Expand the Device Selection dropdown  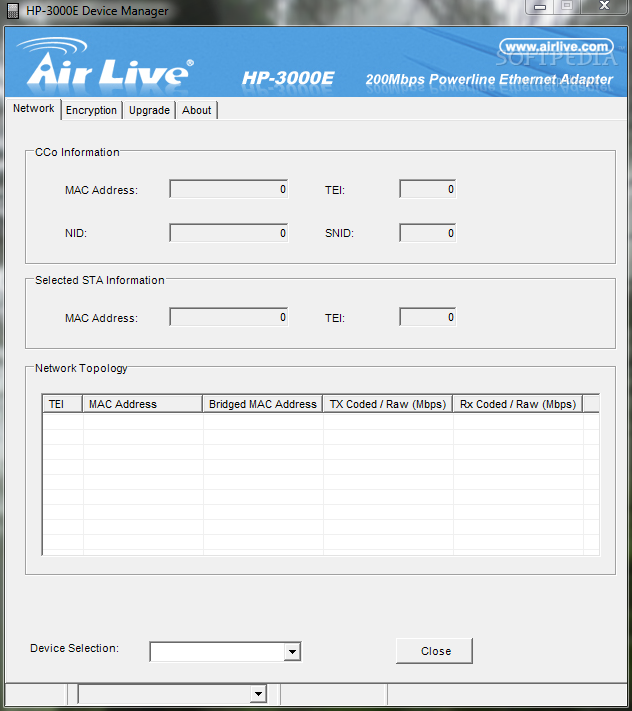[x=292, y=652]
